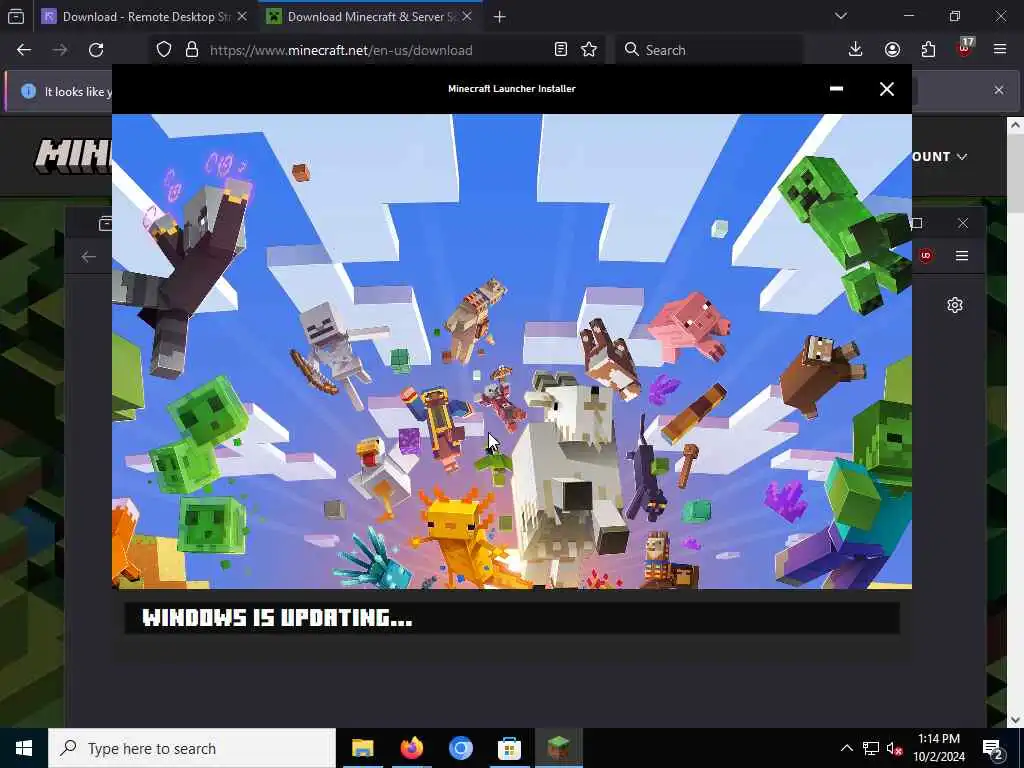Click the taskbar 'Type here to search' box
Image resolution: width=1024 pixels, height=768 pixels.
coord(192,748)
